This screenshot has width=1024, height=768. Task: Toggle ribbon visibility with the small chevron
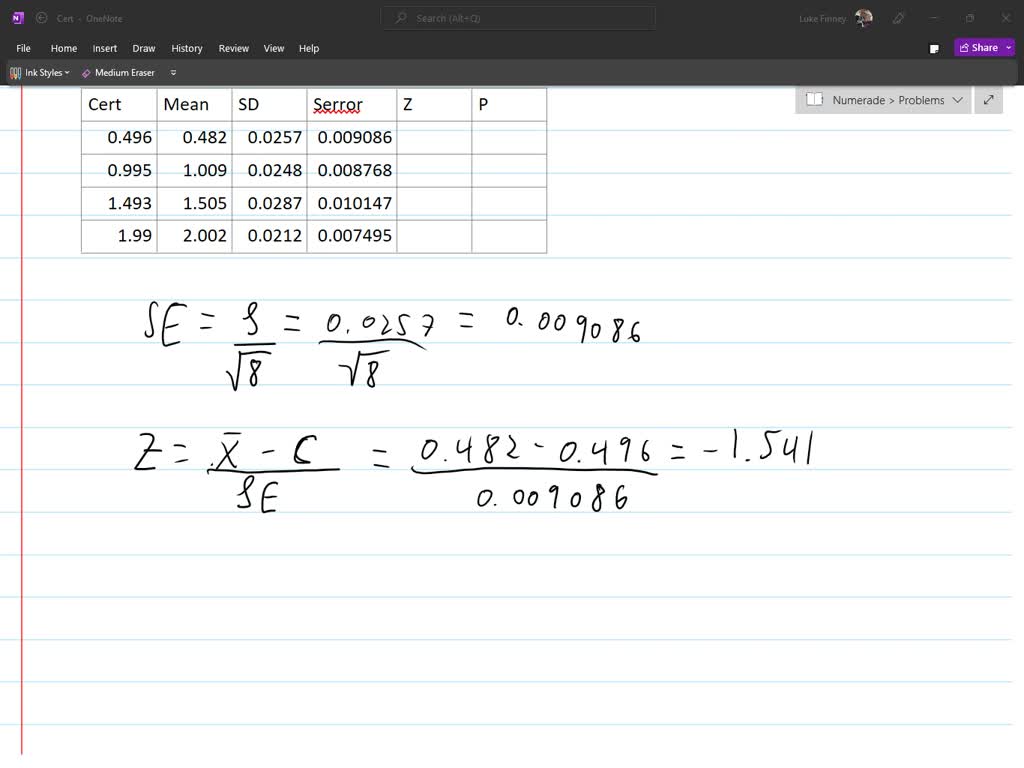pos(173,72)
